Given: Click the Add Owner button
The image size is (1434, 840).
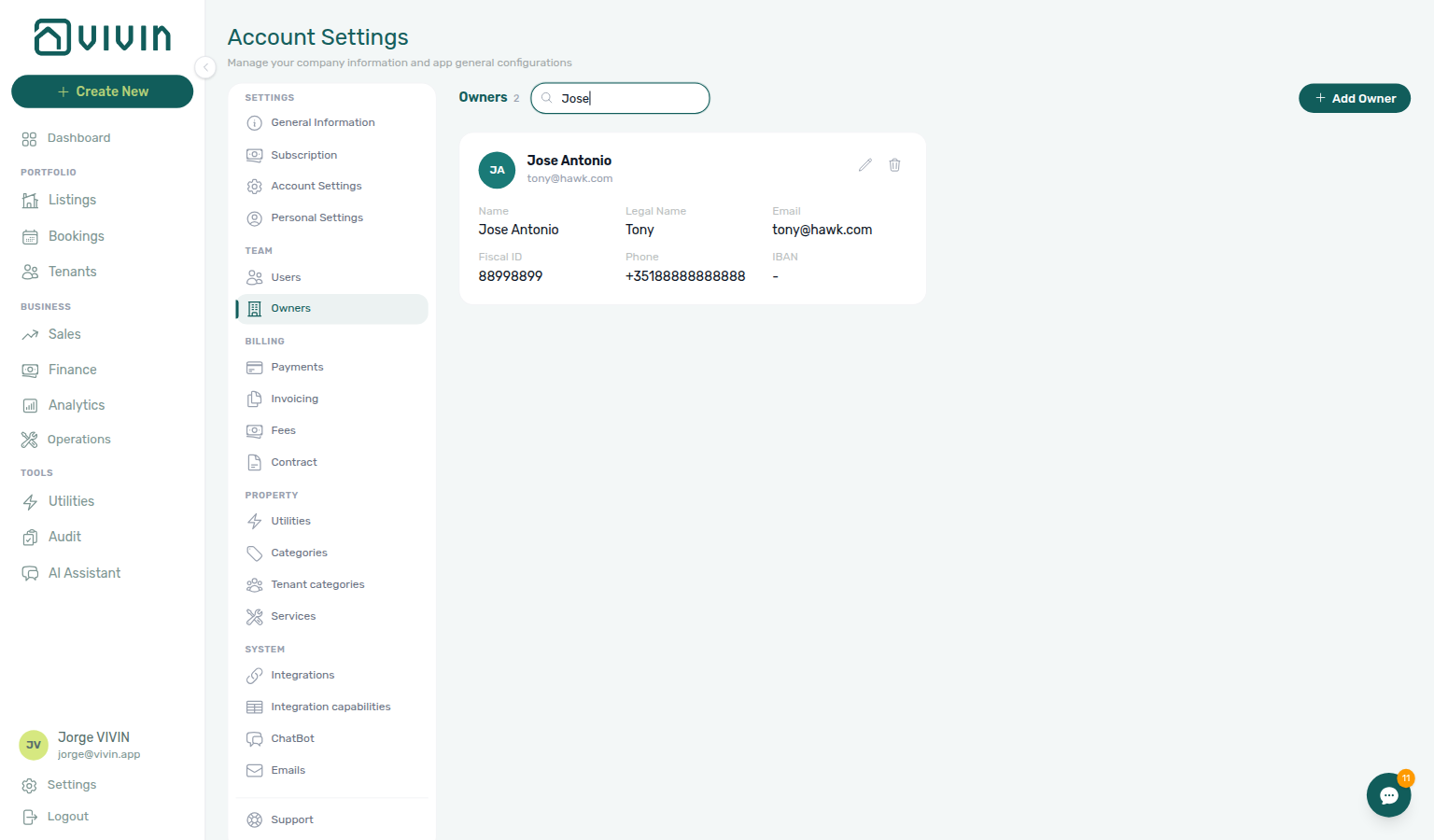Looking at the screenshot, I should pos(1355,98).
